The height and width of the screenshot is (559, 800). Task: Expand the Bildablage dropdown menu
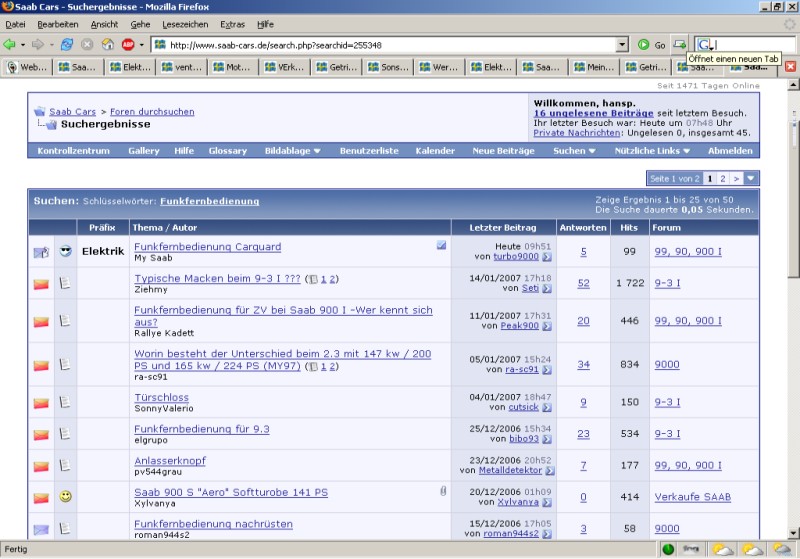[317, 151]
